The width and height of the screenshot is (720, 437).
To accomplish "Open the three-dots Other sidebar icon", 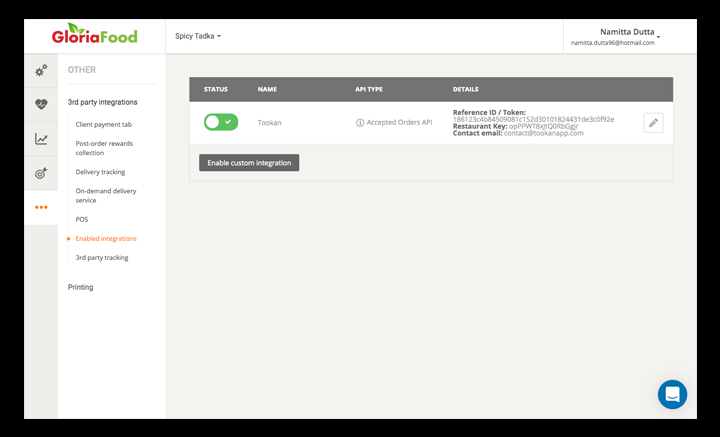I will pos(41,207).
